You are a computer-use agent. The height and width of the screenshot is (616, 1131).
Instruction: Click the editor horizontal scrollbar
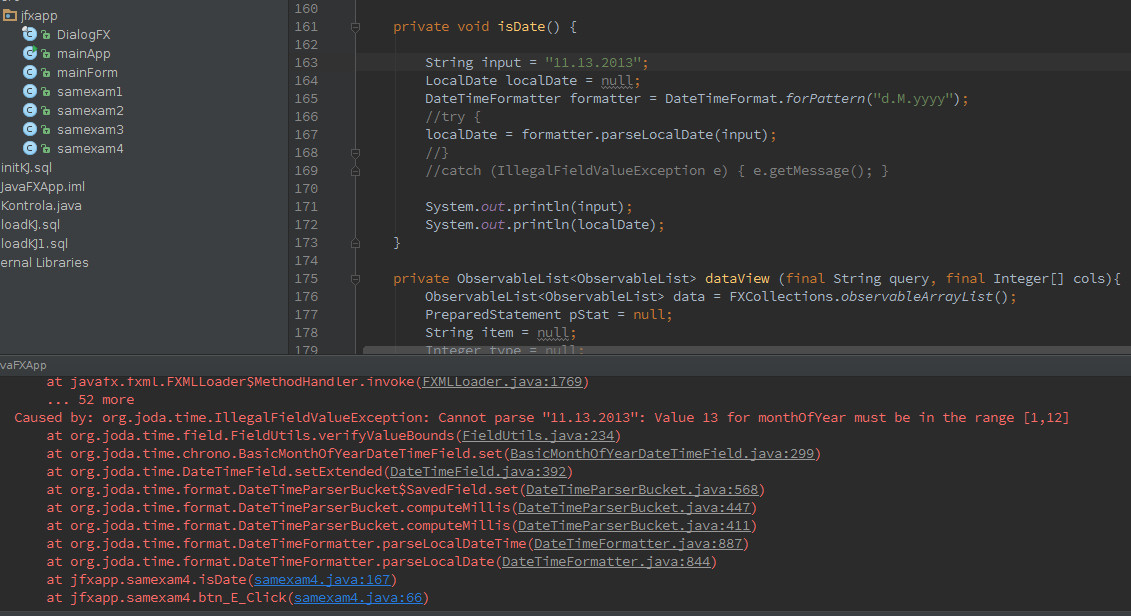(x=747, y=350)
